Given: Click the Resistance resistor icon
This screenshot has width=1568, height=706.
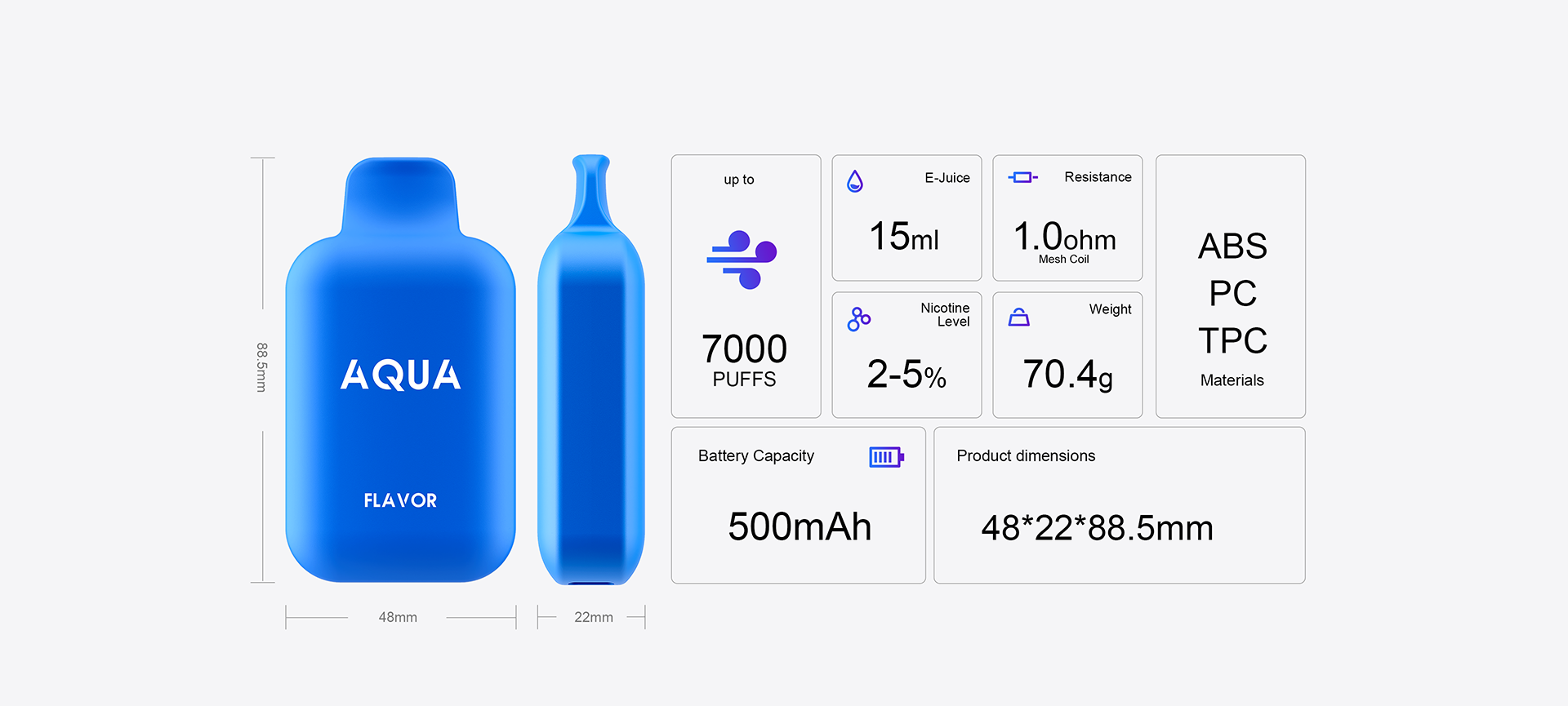Looking at the screenshot, I should (1022, 177).
